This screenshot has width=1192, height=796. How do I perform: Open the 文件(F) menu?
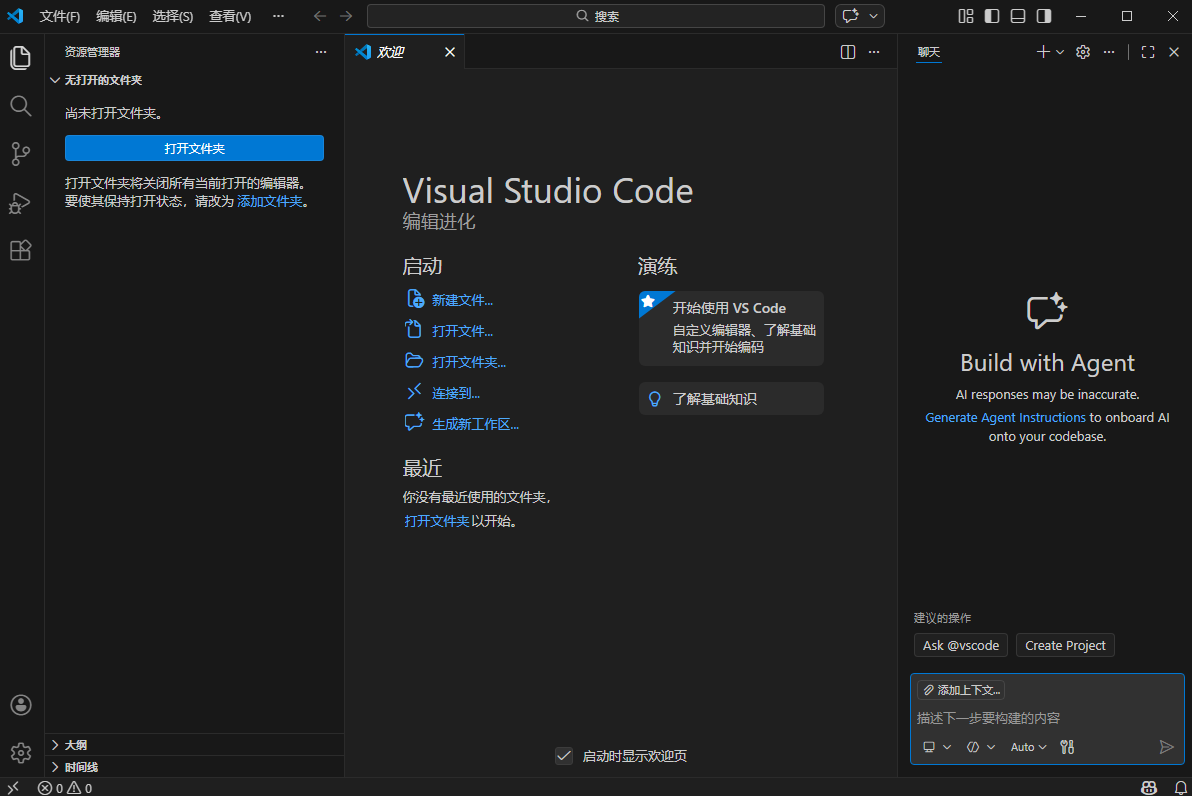point(59,16)
